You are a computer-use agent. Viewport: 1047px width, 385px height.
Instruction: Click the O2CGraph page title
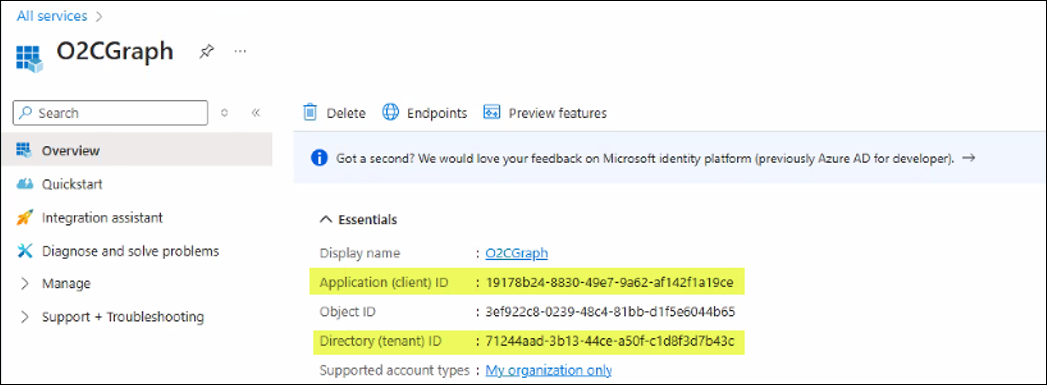114,51
